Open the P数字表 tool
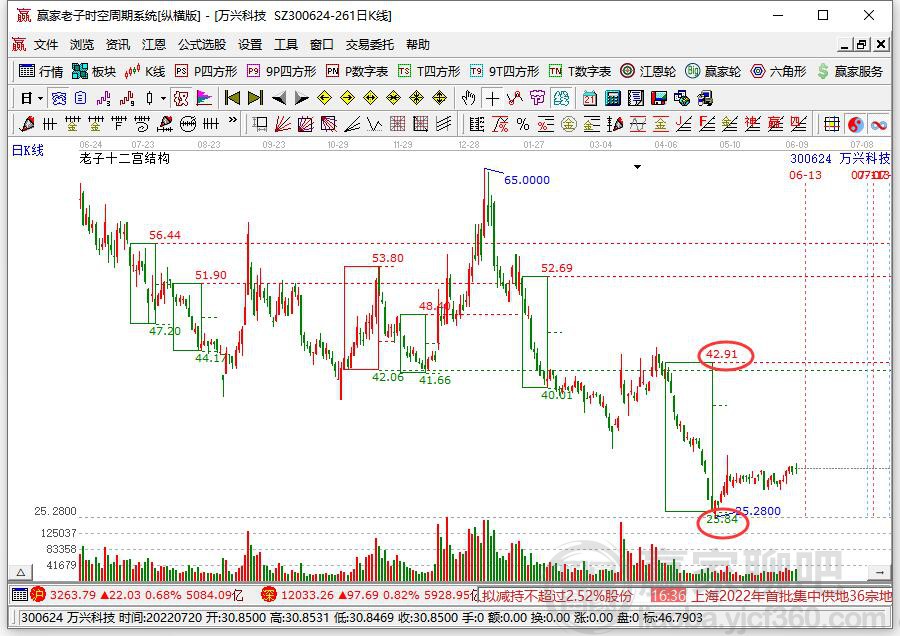 [x=356, y=71]
